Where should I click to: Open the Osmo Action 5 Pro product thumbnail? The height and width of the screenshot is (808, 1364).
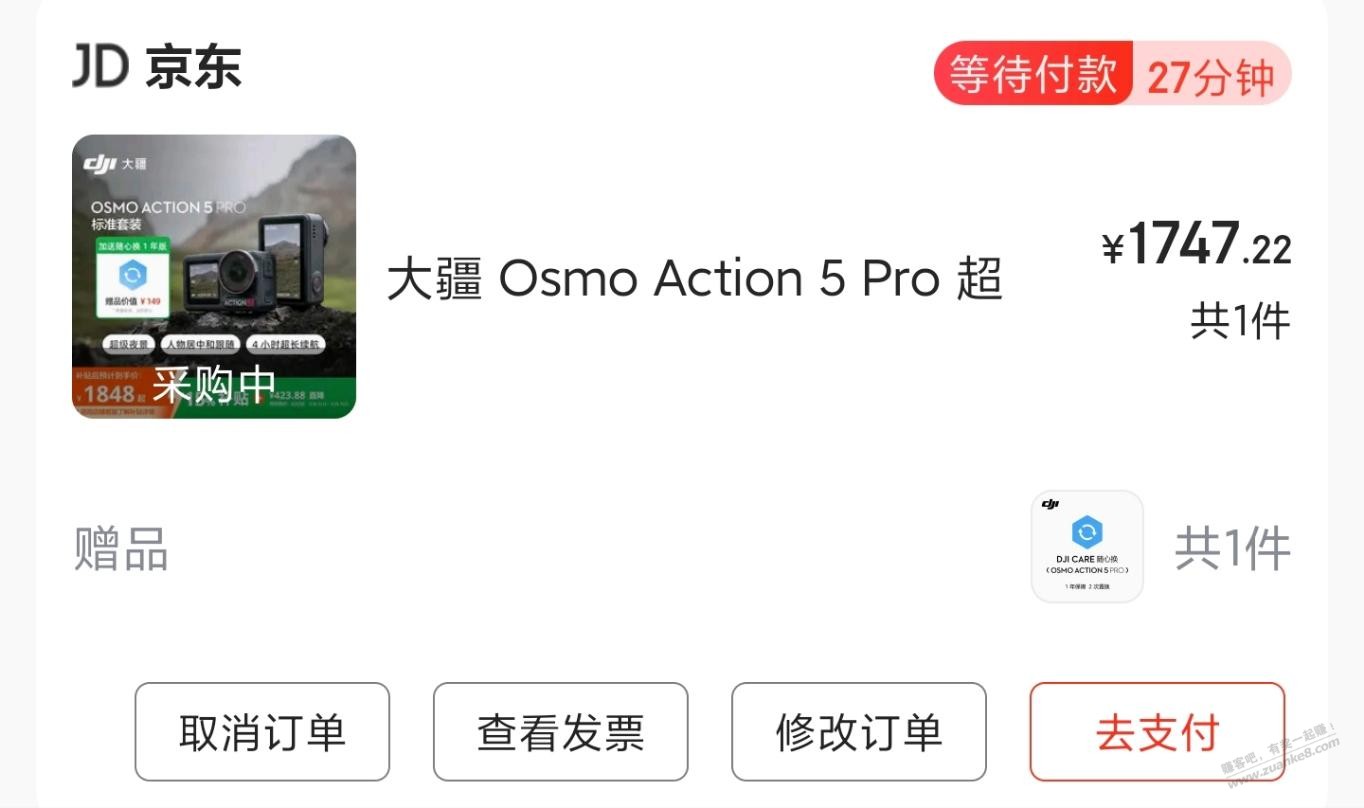[x=214, y=276]
